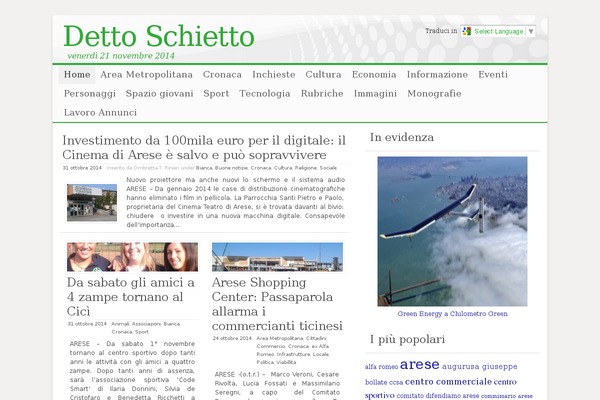Viewport: 600px width, 400px height.
Task: Click the alfa romeo popular tag
Action: click(x=382, y=367)
